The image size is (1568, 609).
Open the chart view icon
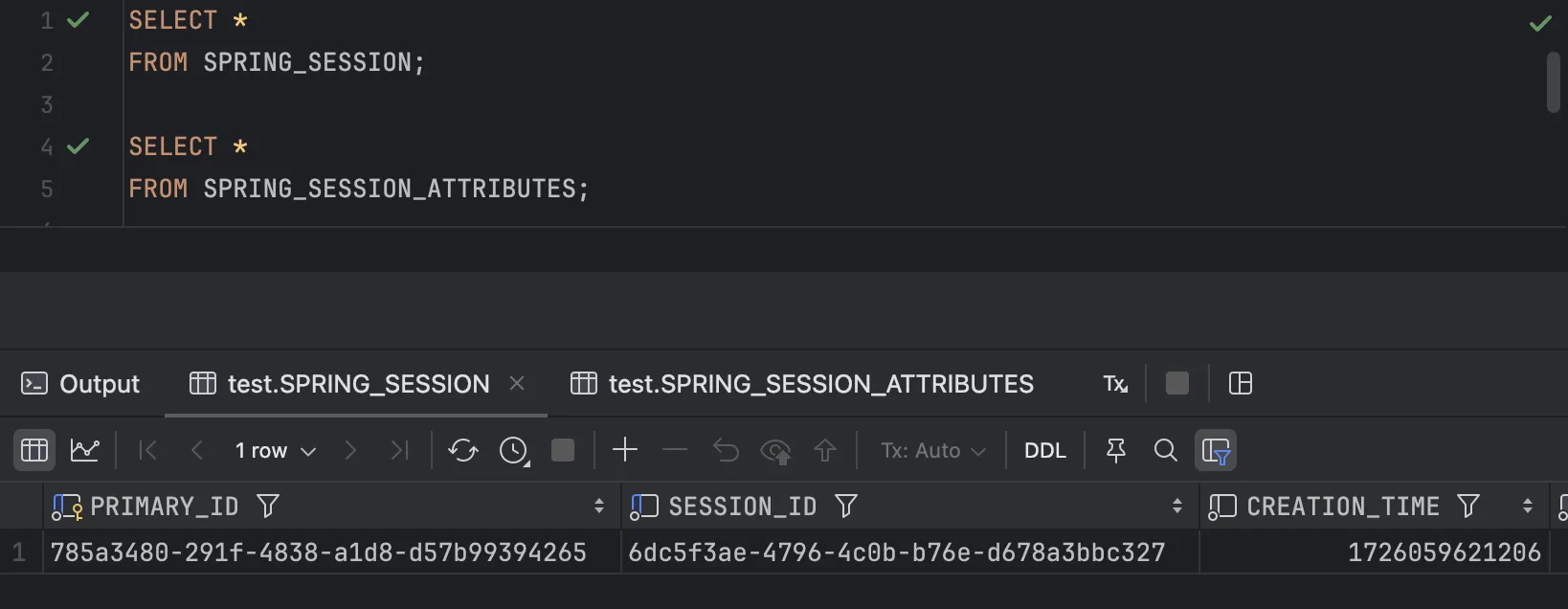click(x=85, y=450)
